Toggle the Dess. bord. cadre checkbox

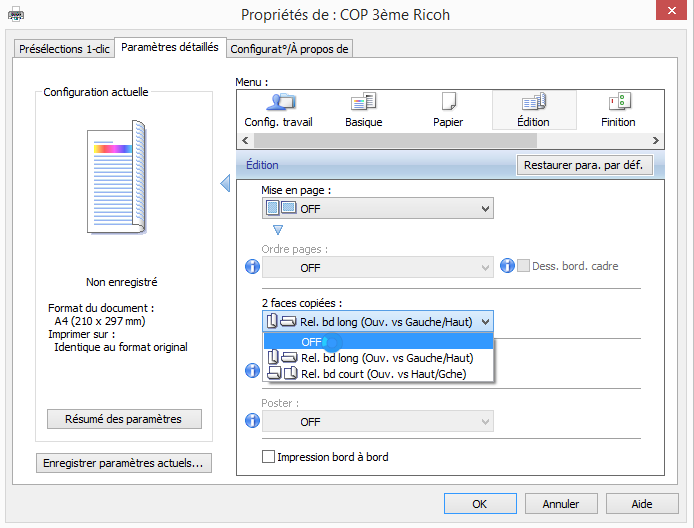(x=523, y=266)
